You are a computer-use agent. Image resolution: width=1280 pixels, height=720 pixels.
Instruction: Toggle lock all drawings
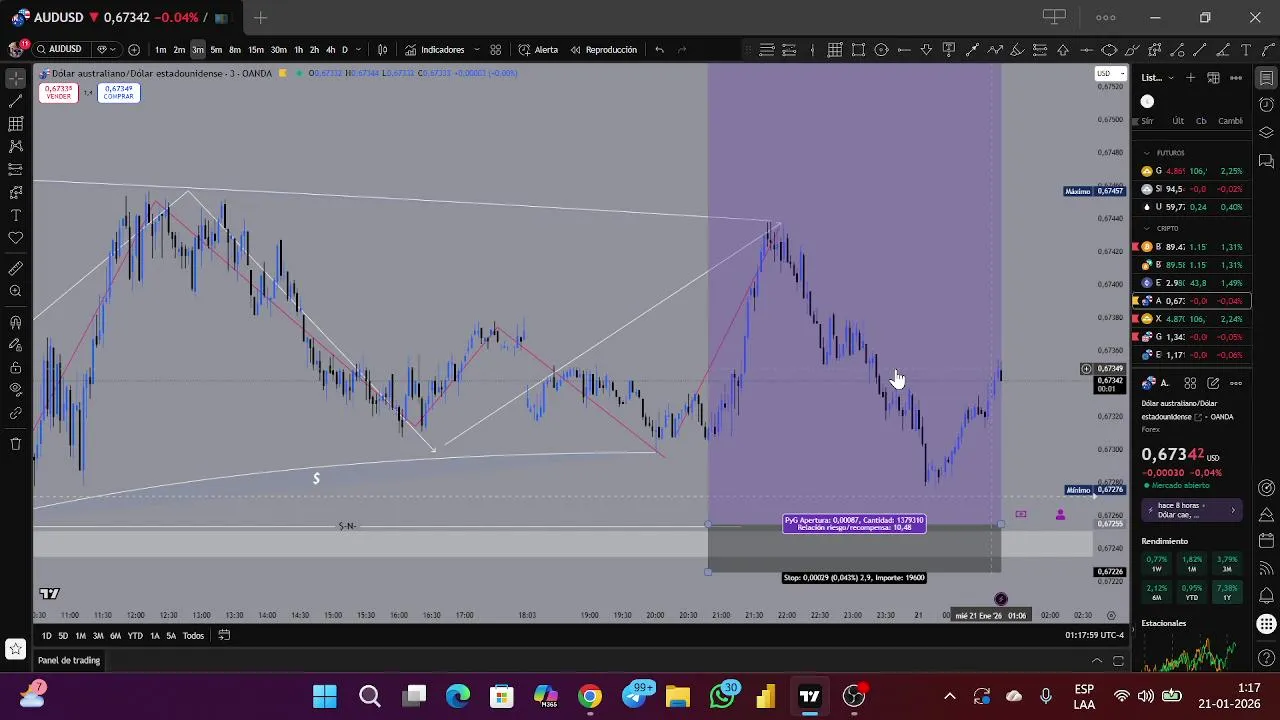point(15,367)
